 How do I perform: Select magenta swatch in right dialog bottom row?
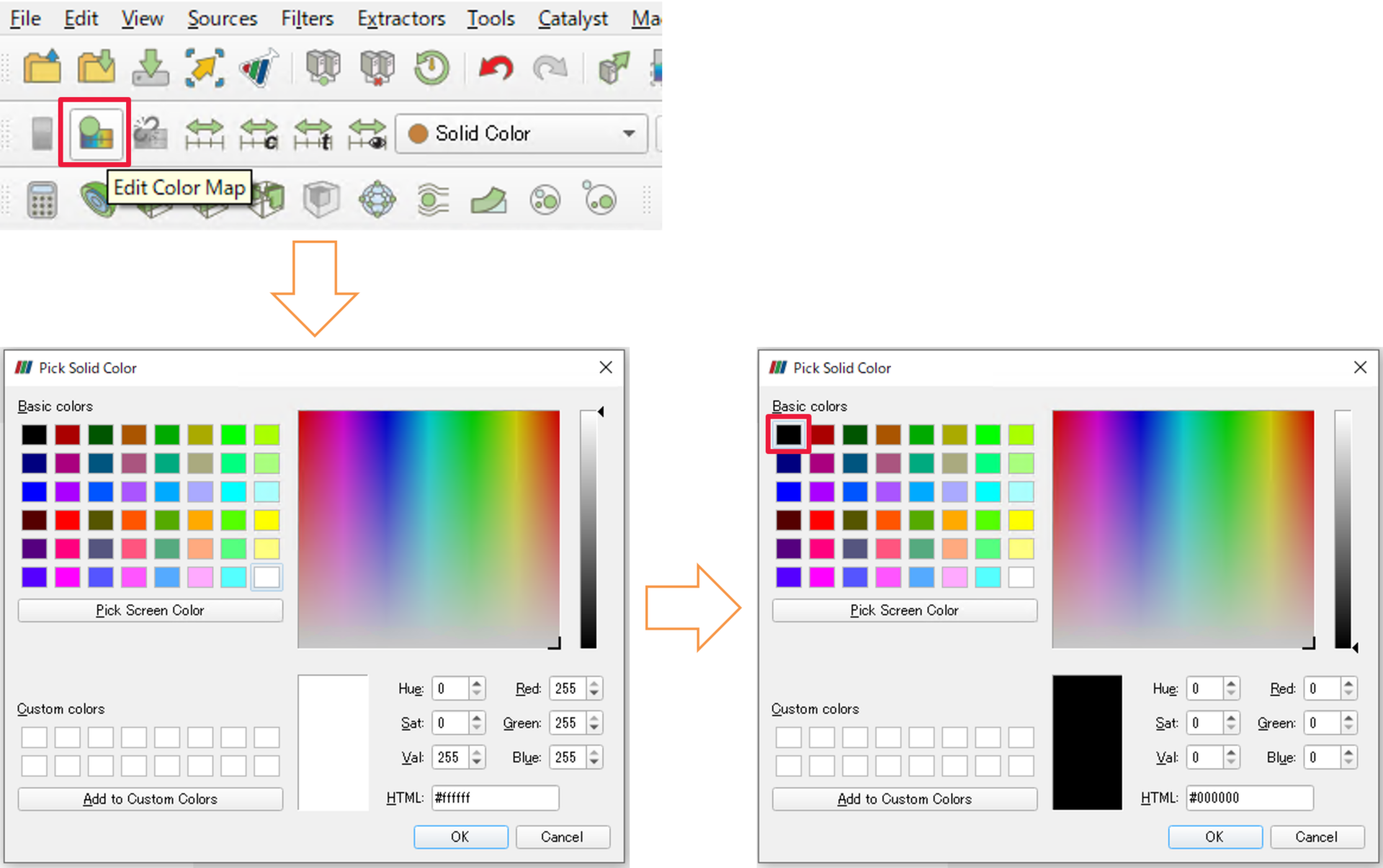821,577
